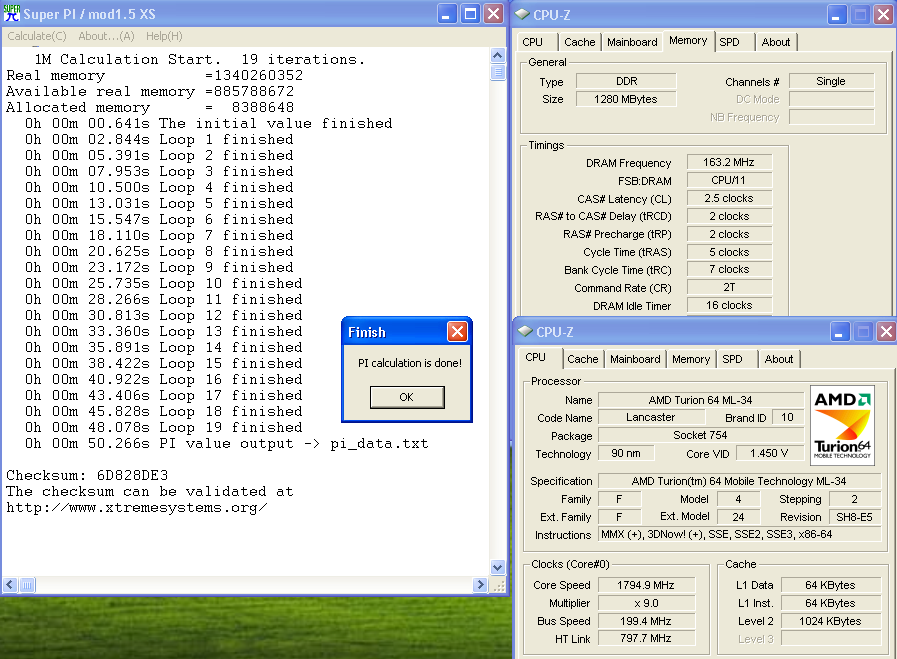897x659 pixels.
Task: Close the Super PI window
Action: pyautogui.click(x=493, y=14)
